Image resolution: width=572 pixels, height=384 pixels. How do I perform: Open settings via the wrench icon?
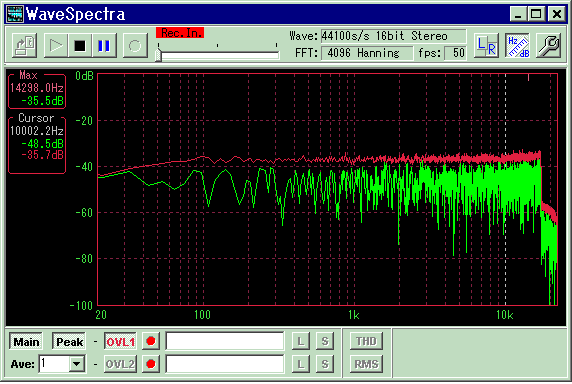549,46
